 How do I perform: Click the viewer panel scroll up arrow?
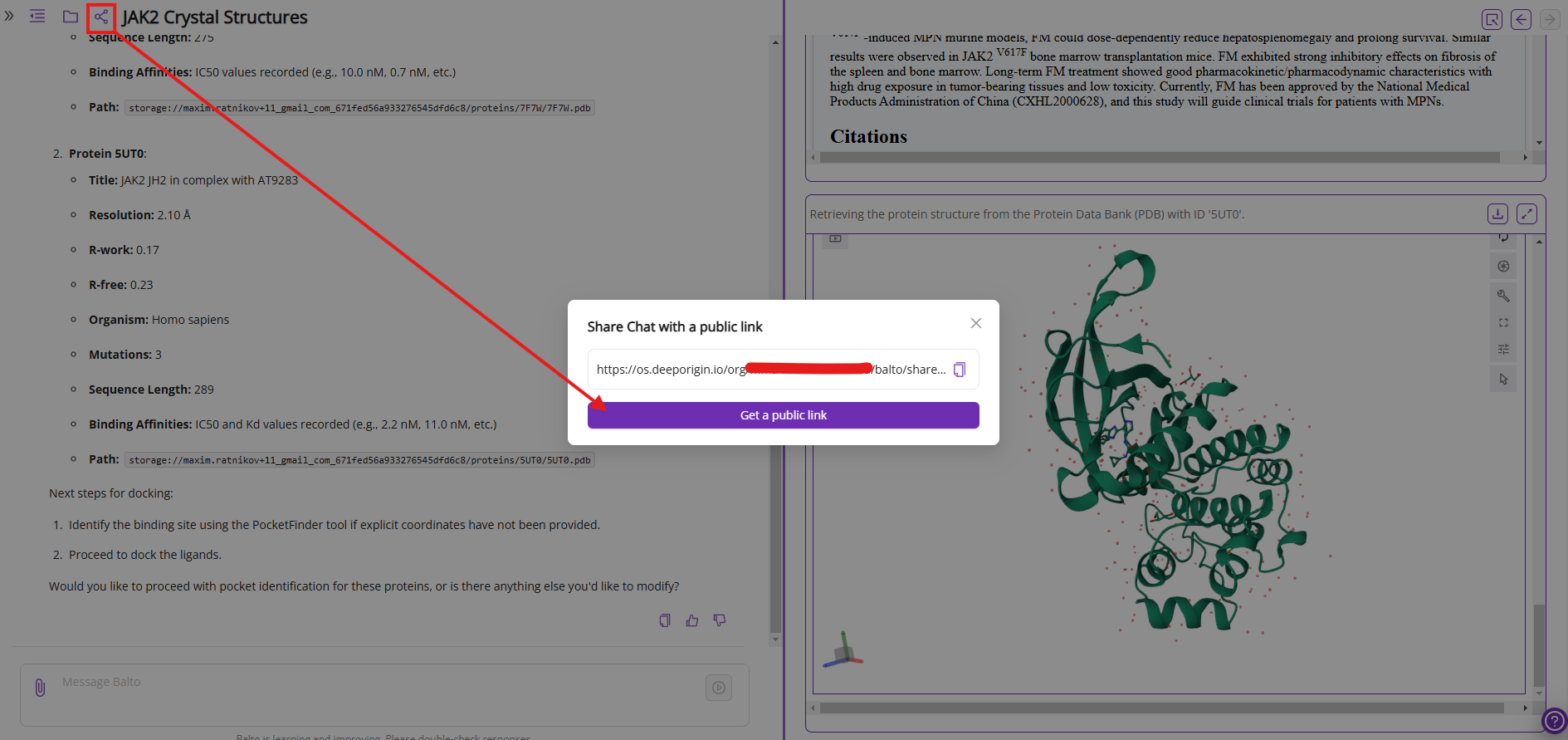tap(1539, 242)
